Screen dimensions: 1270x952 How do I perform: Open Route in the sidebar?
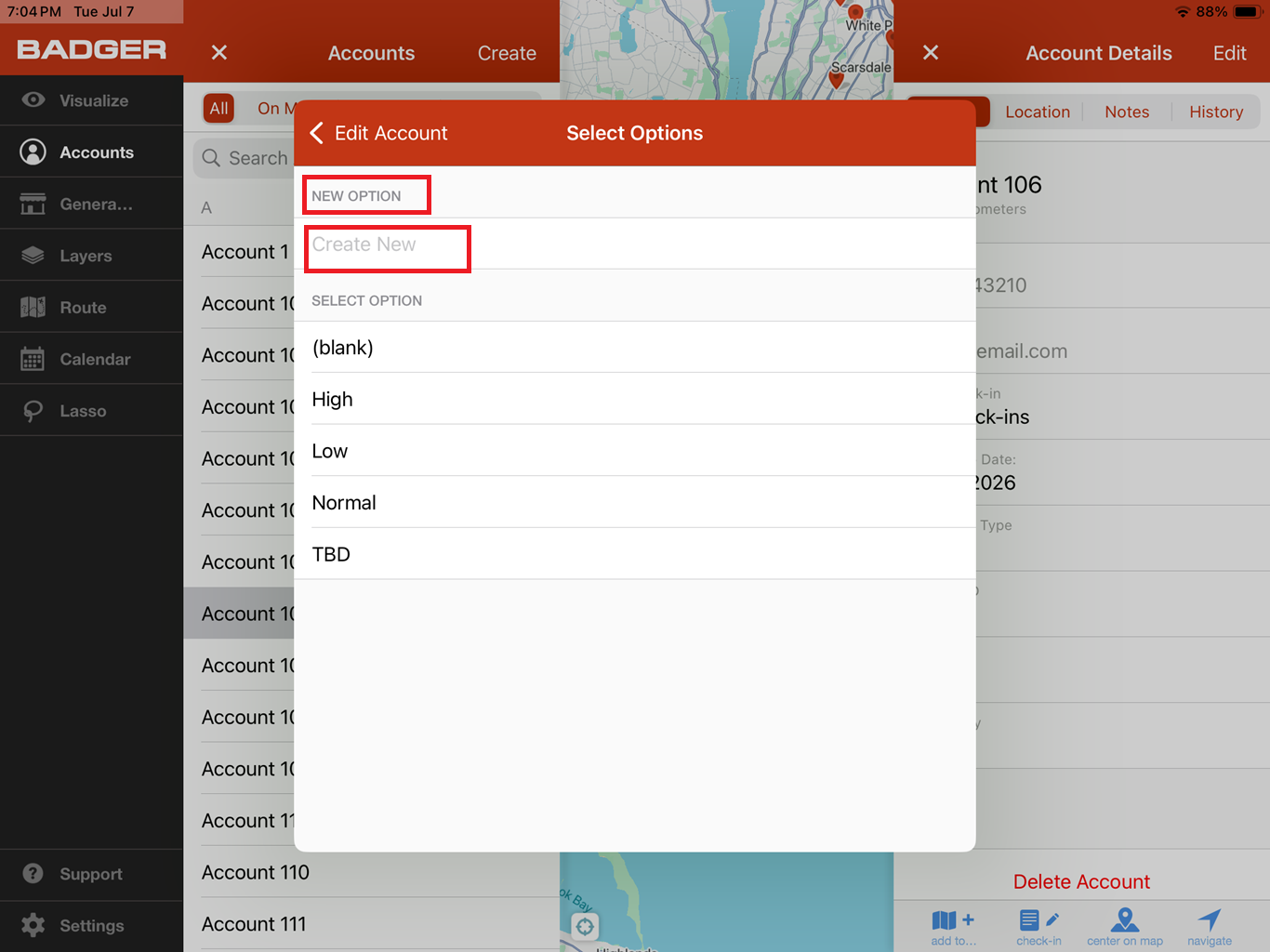tap(91, 308)
